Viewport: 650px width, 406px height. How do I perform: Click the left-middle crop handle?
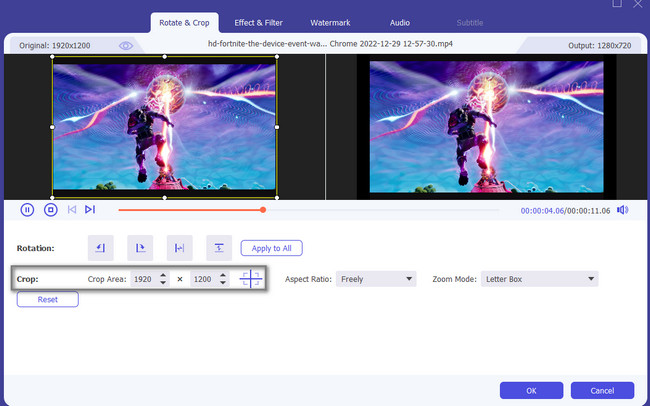tap(52, 127)
